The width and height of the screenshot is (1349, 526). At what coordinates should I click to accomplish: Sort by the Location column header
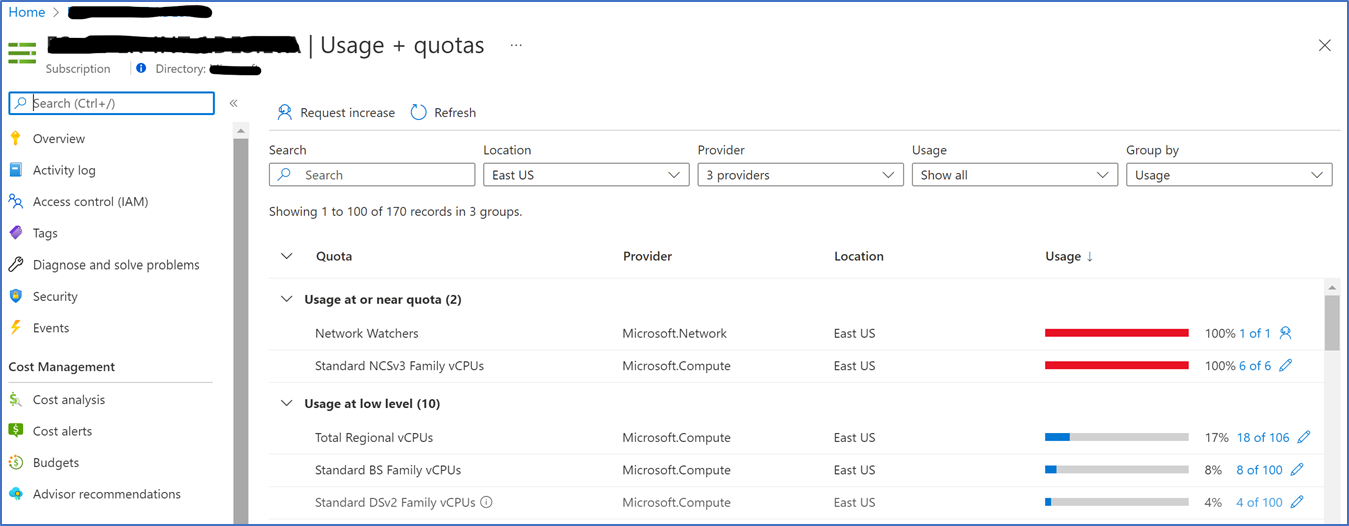click(859, 256)
